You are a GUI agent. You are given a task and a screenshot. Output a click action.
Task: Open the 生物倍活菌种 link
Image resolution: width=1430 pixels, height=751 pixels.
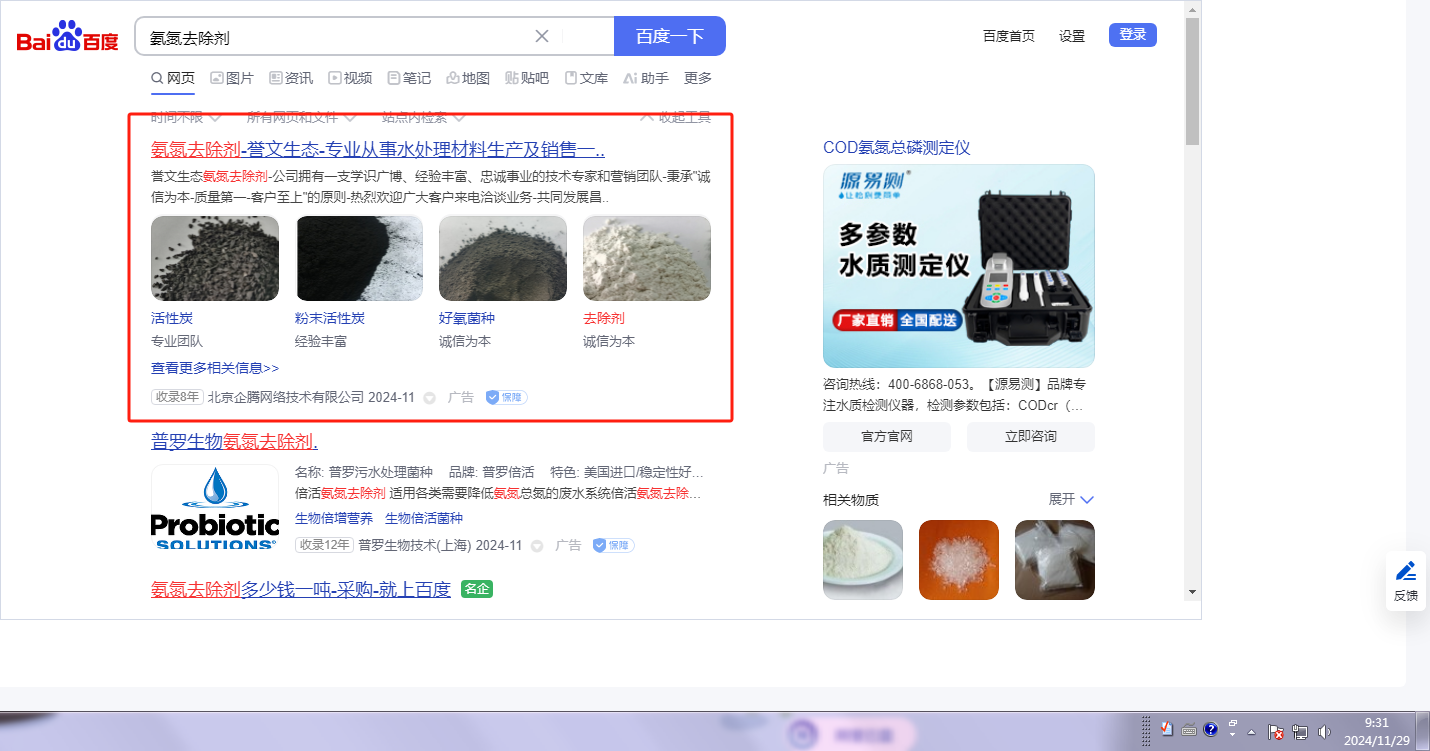[424, 518]
